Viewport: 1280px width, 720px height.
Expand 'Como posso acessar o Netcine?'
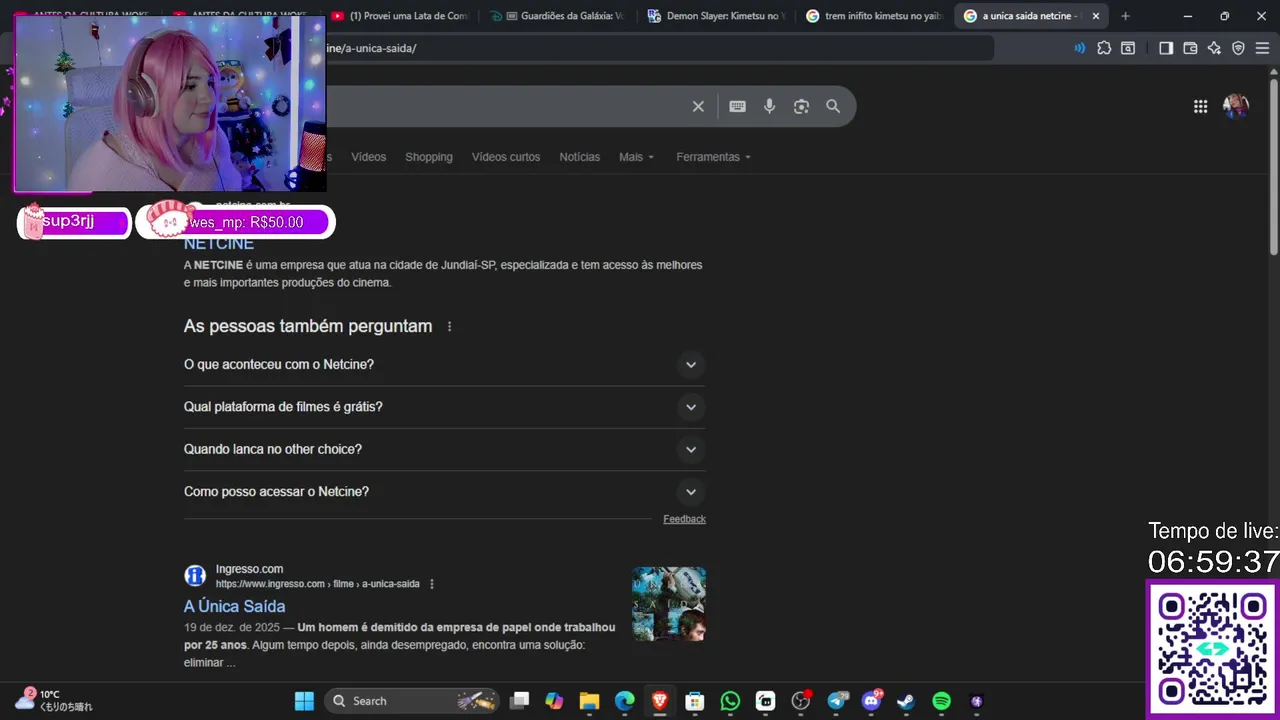coord(444,491)
